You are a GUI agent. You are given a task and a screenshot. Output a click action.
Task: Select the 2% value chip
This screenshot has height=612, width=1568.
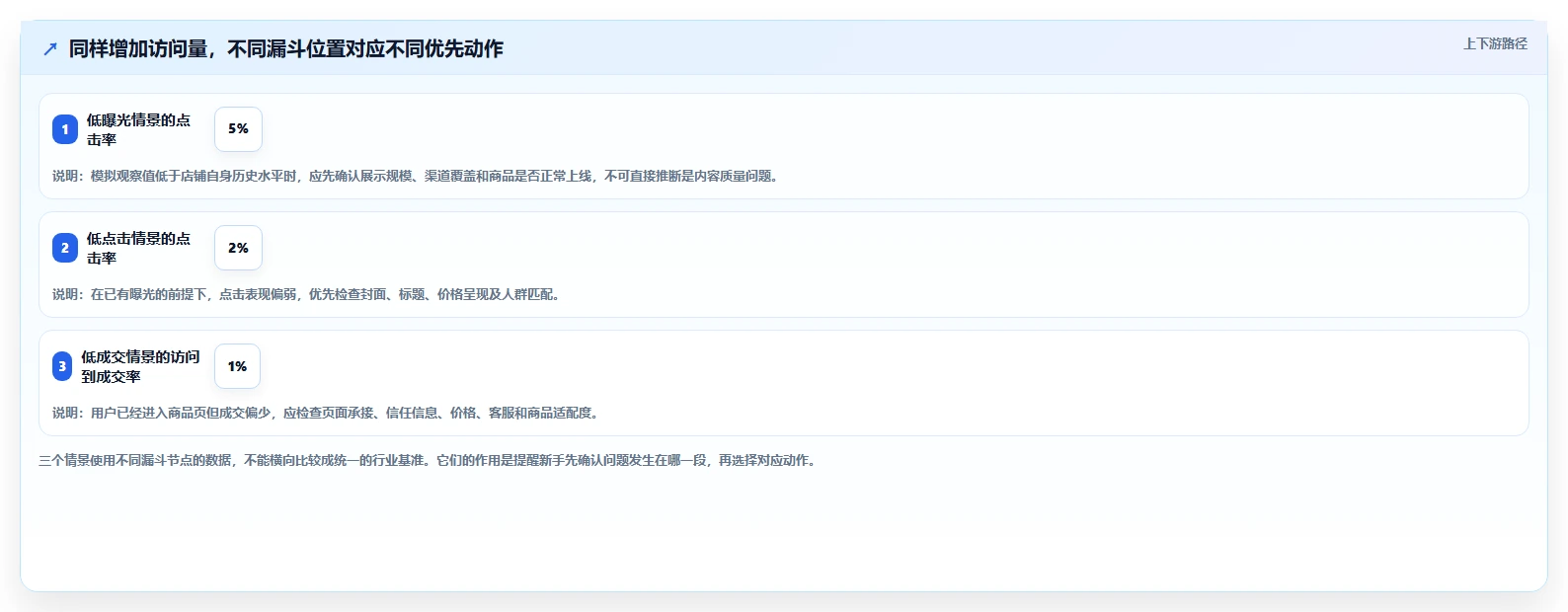tap(238, 248)
